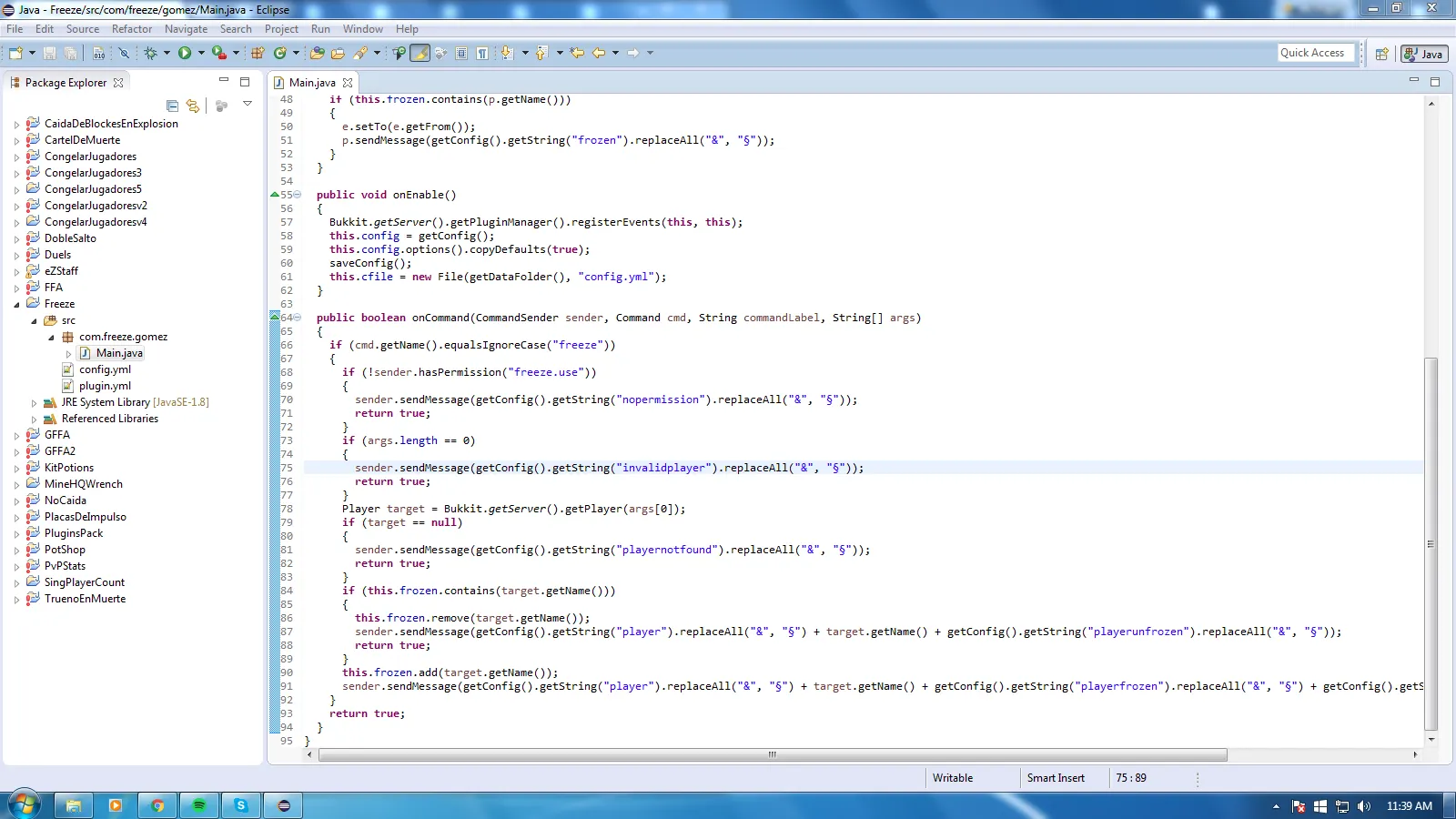Open the New dropdown arrow
The width and height of the screenshot is (1456, 819).
(32, 53)
